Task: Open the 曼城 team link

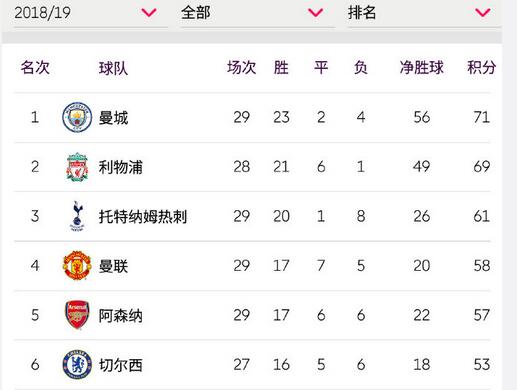Action: coord(113,118)
